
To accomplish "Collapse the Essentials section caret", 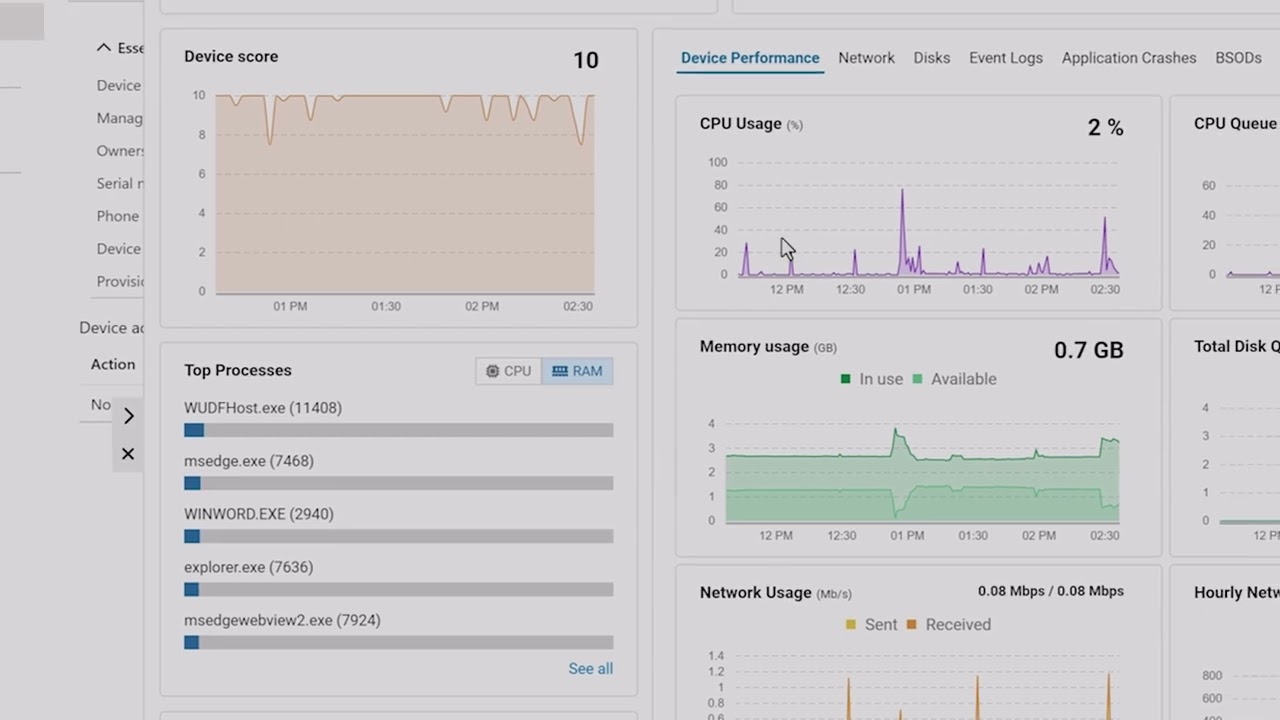I will click(103, 48).
